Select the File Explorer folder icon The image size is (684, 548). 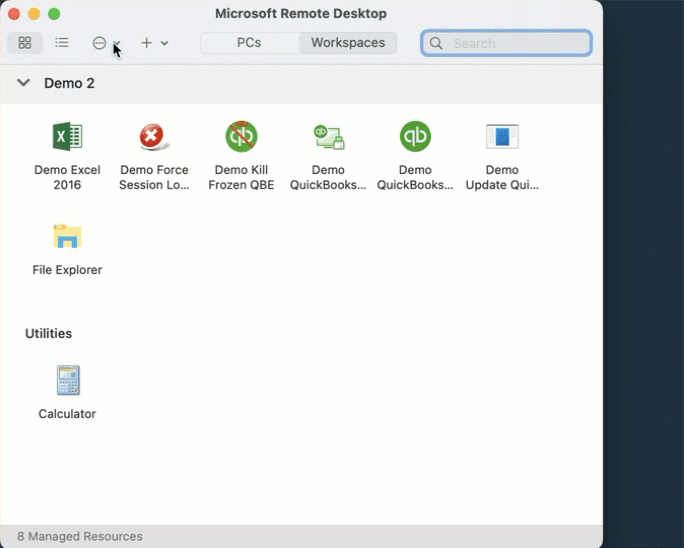(67, 236)
